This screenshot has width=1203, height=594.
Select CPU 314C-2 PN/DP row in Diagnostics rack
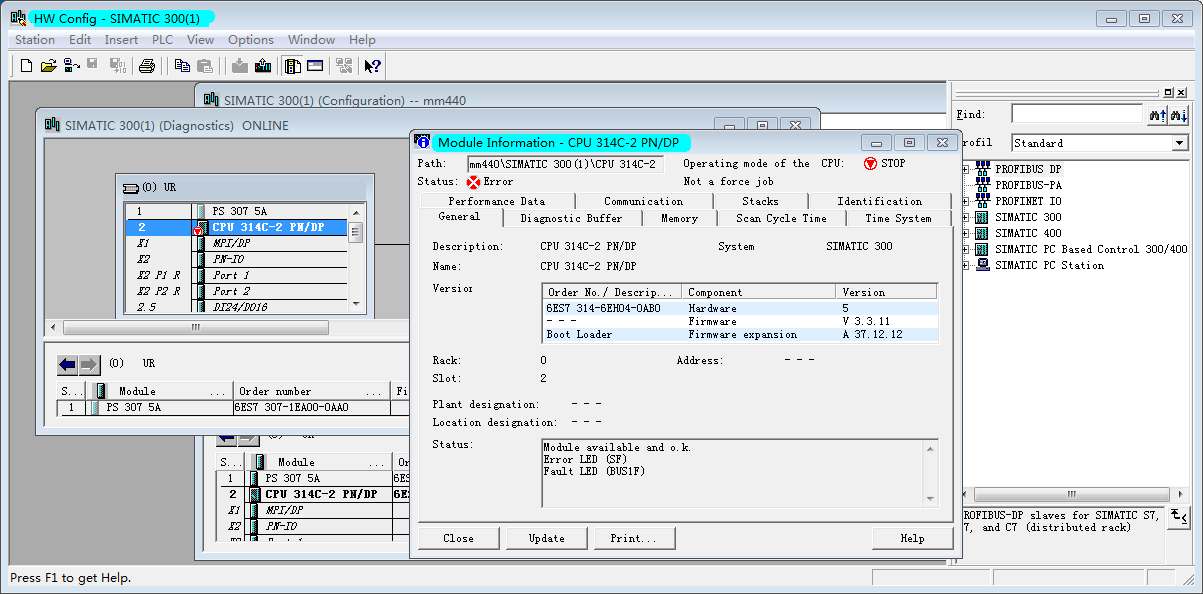pos(235,227)
